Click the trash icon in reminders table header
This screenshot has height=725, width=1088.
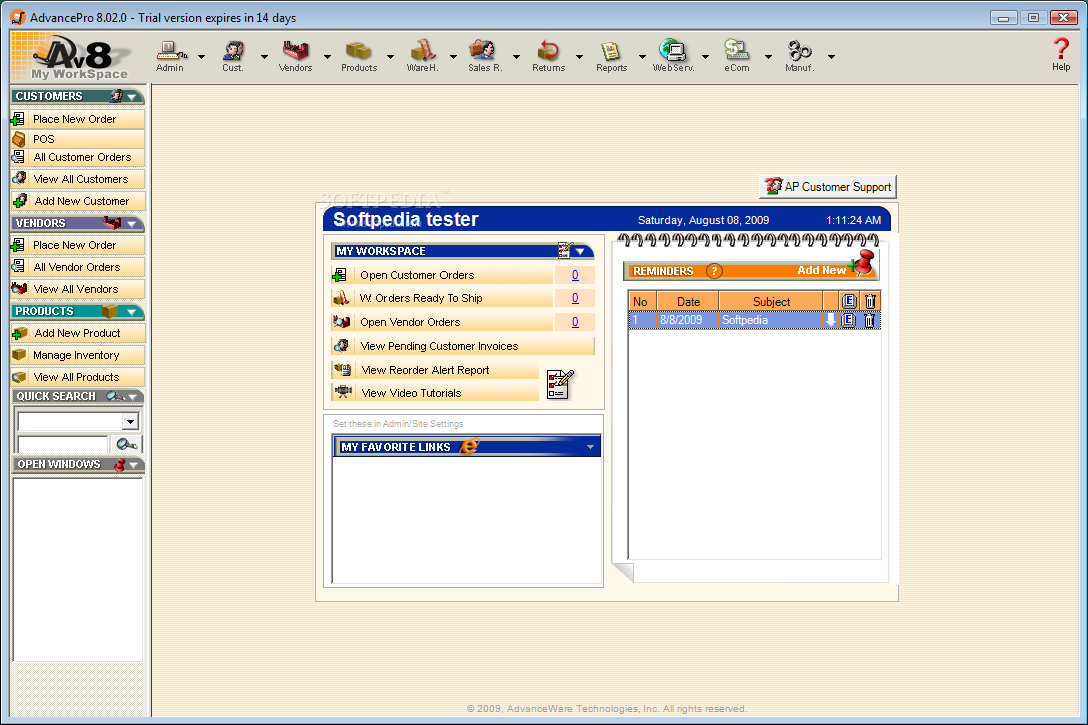[x=870, y=301]
